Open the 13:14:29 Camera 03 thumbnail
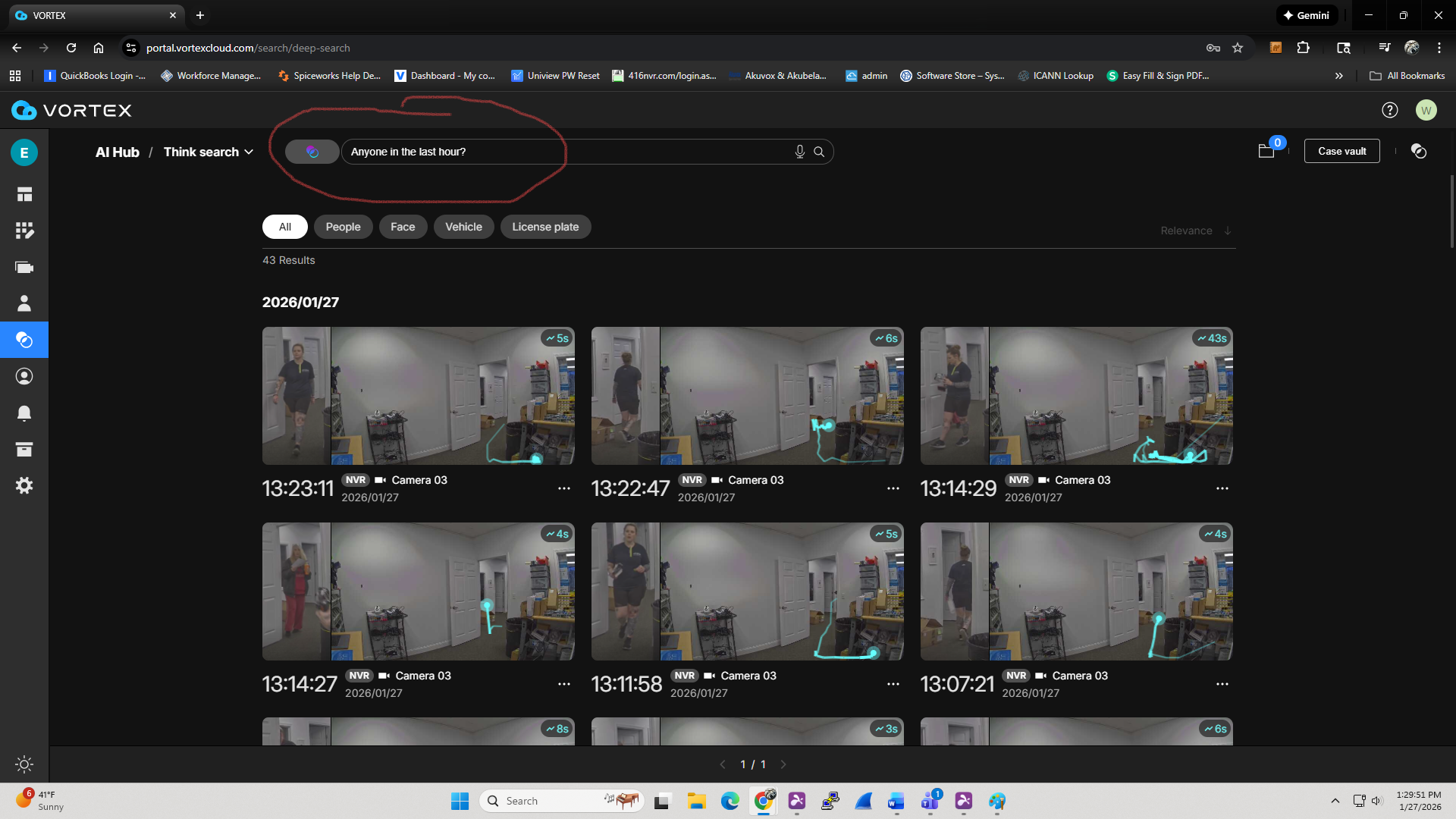Image resolution: width=1456 pixels, height=819 pixels. click(1076, 396)
